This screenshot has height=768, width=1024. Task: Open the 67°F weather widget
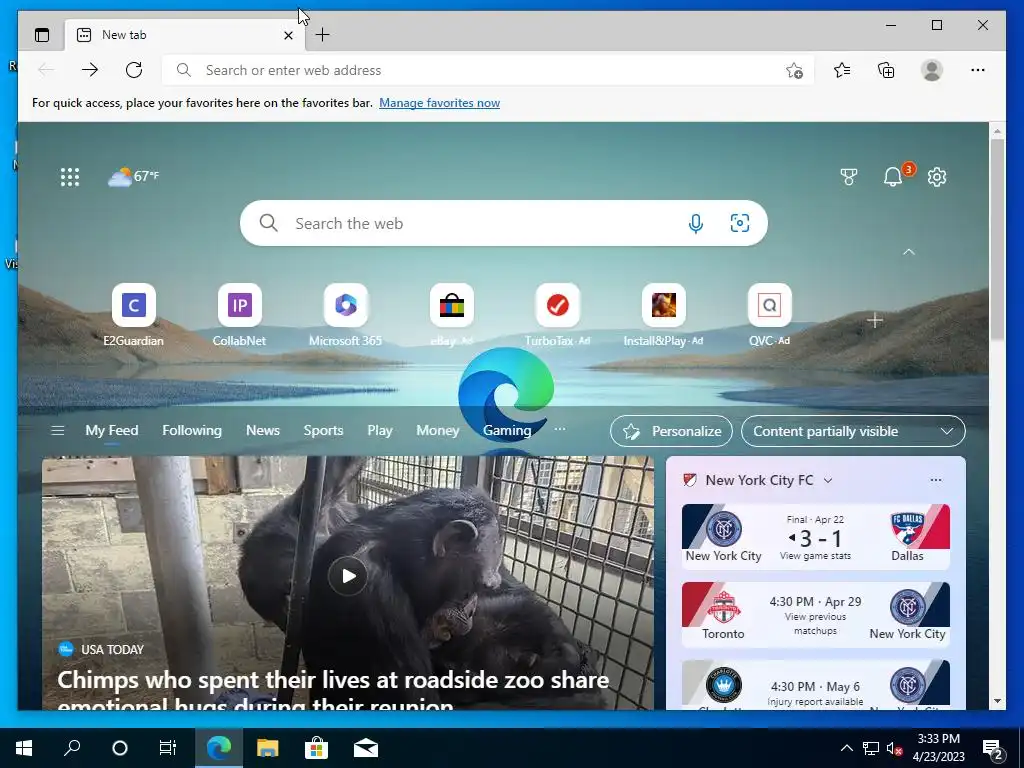coord(133,176)
